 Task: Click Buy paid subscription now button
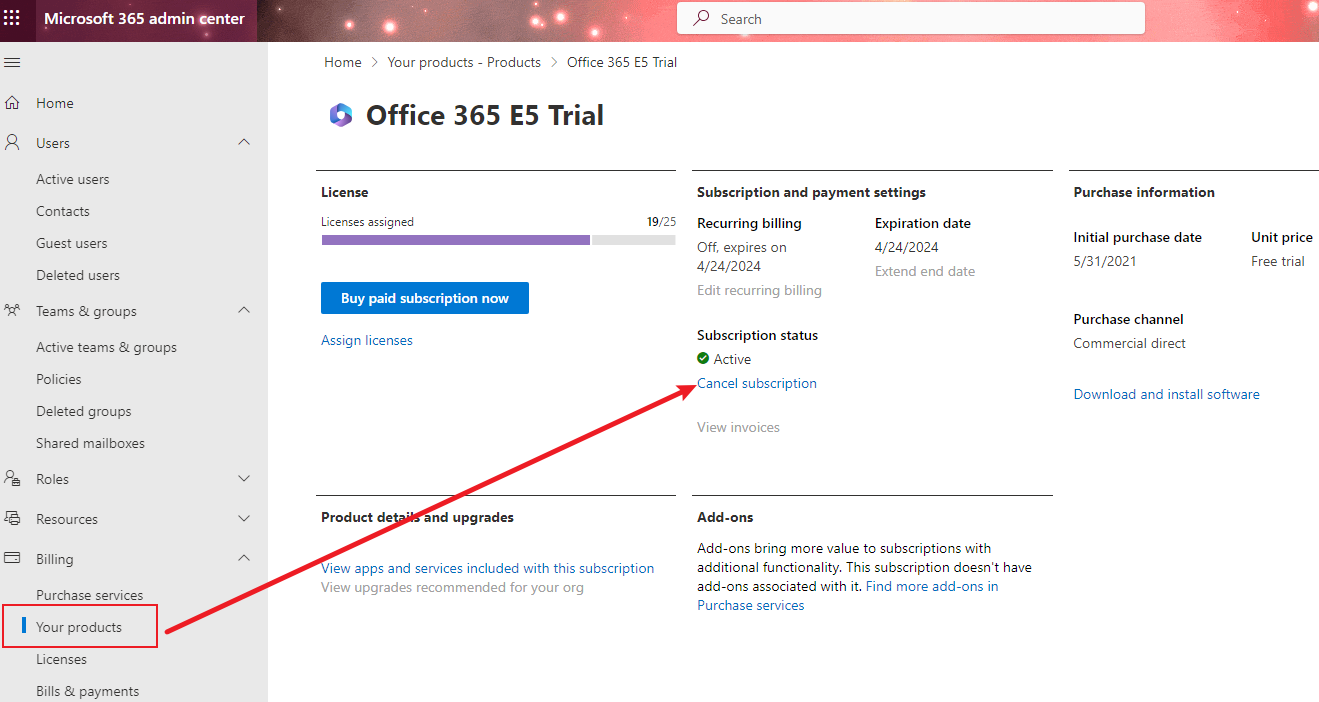[x=425, y=298]
